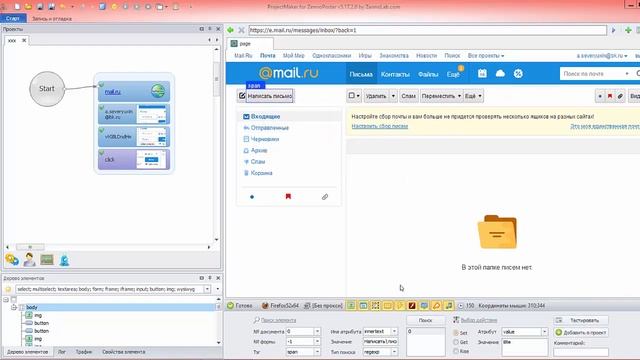The width and height of the screenshot is (640, 360).
Task: Filter unread with blue dot under folders
Action: 252,197
